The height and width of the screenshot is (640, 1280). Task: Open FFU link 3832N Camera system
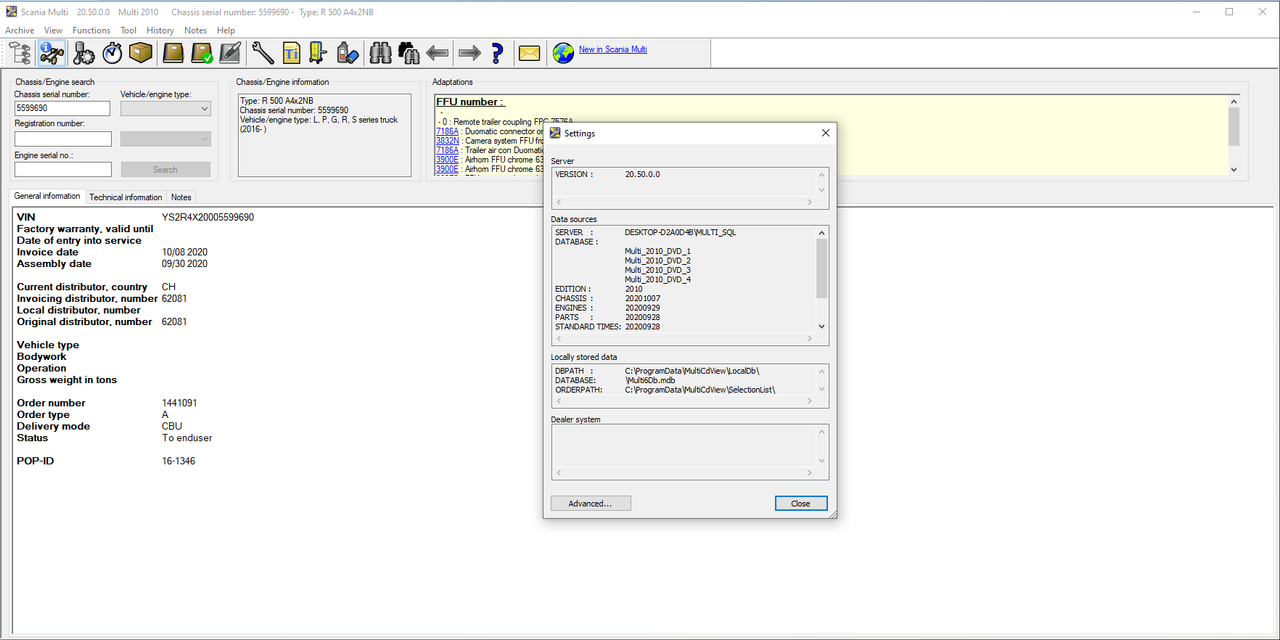[x=447, y=141]
